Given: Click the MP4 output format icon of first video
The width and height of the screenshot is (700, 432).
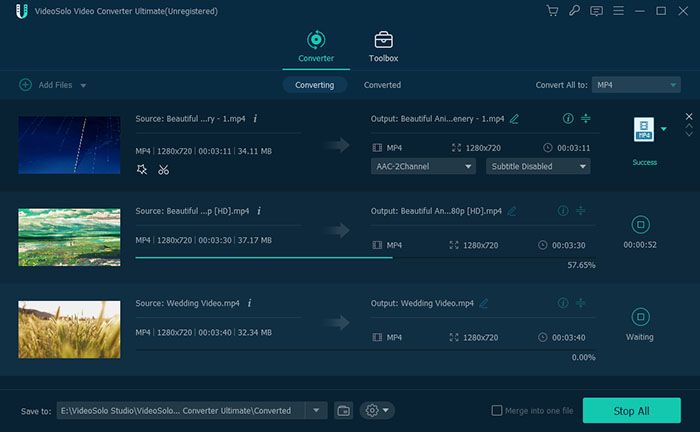Looking at the screenshot, I should [643, 129].
